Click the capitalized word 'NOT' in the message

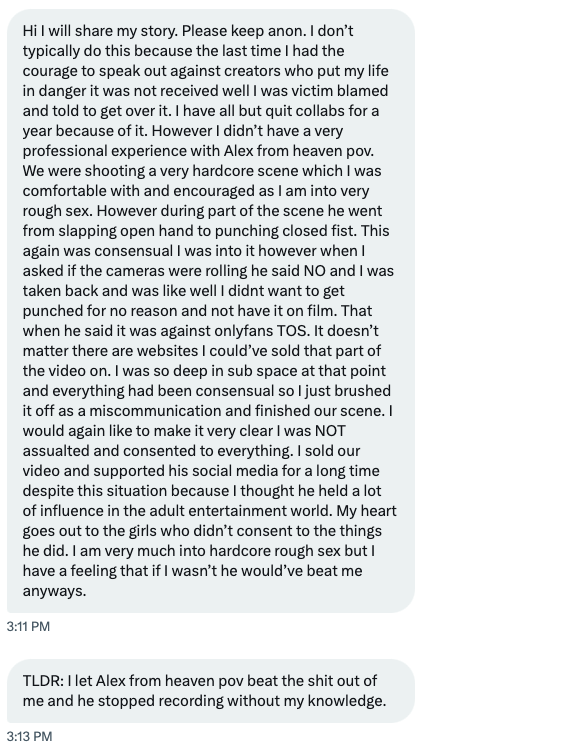coord(330,431)
